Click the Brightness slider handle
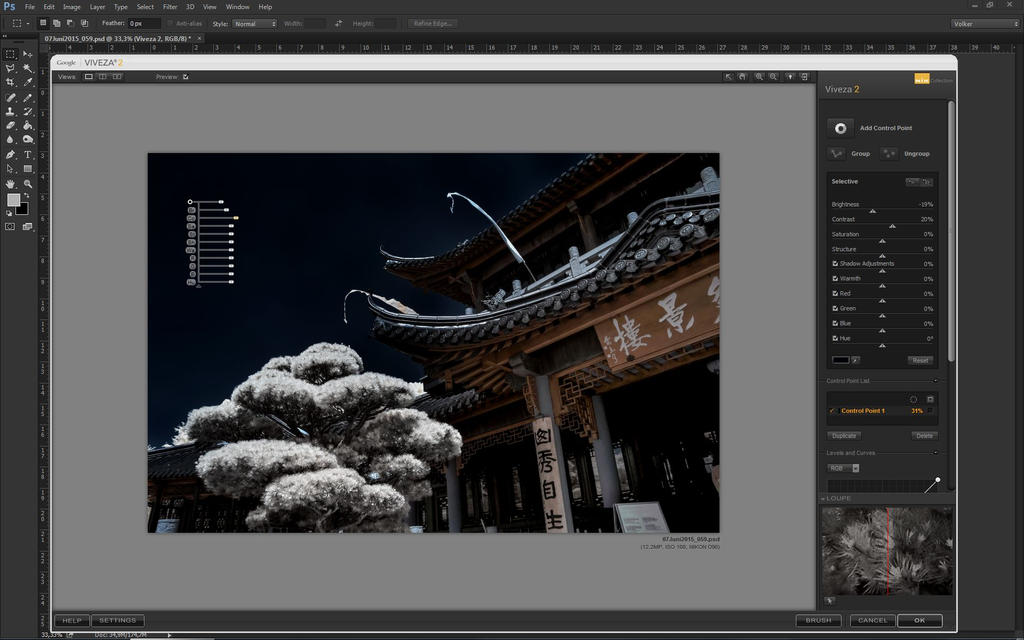This screenshot has width=1024, height=640. click(872, 211)
